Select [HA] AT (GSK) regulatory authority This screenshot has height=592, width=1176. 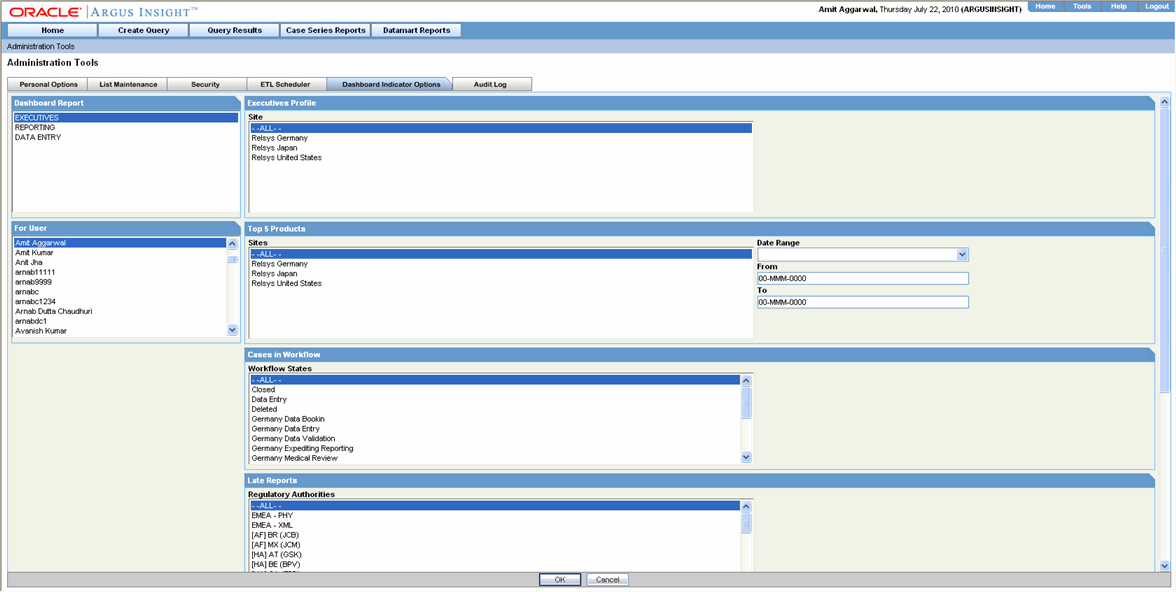(x=495, y=554)
